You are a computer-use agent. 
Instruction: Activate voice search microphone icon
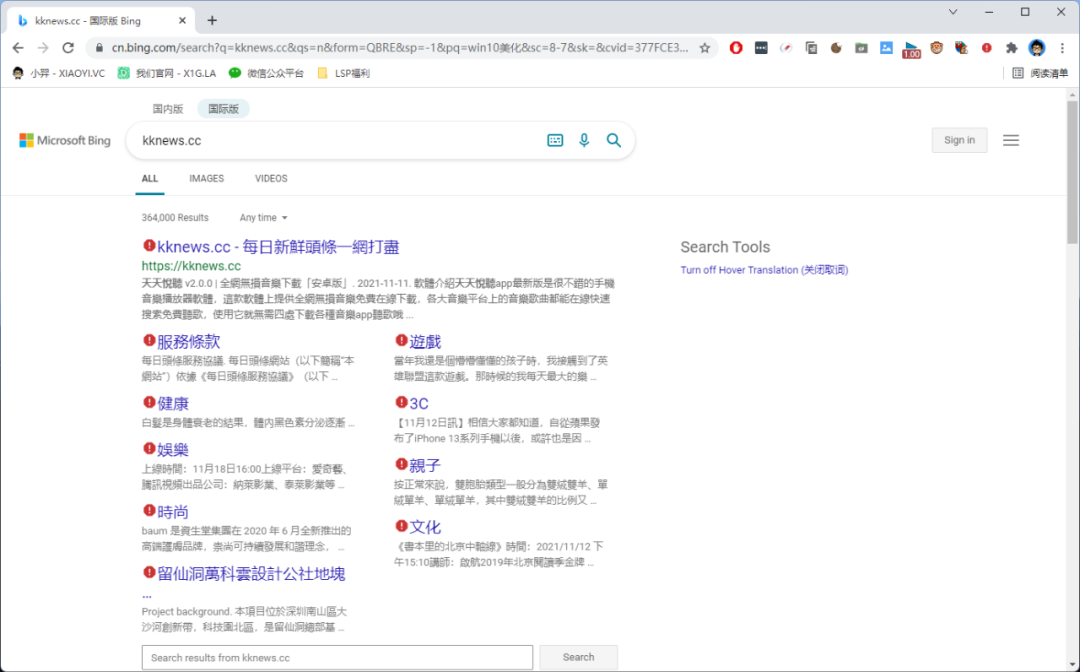click(x=584, y=141)
